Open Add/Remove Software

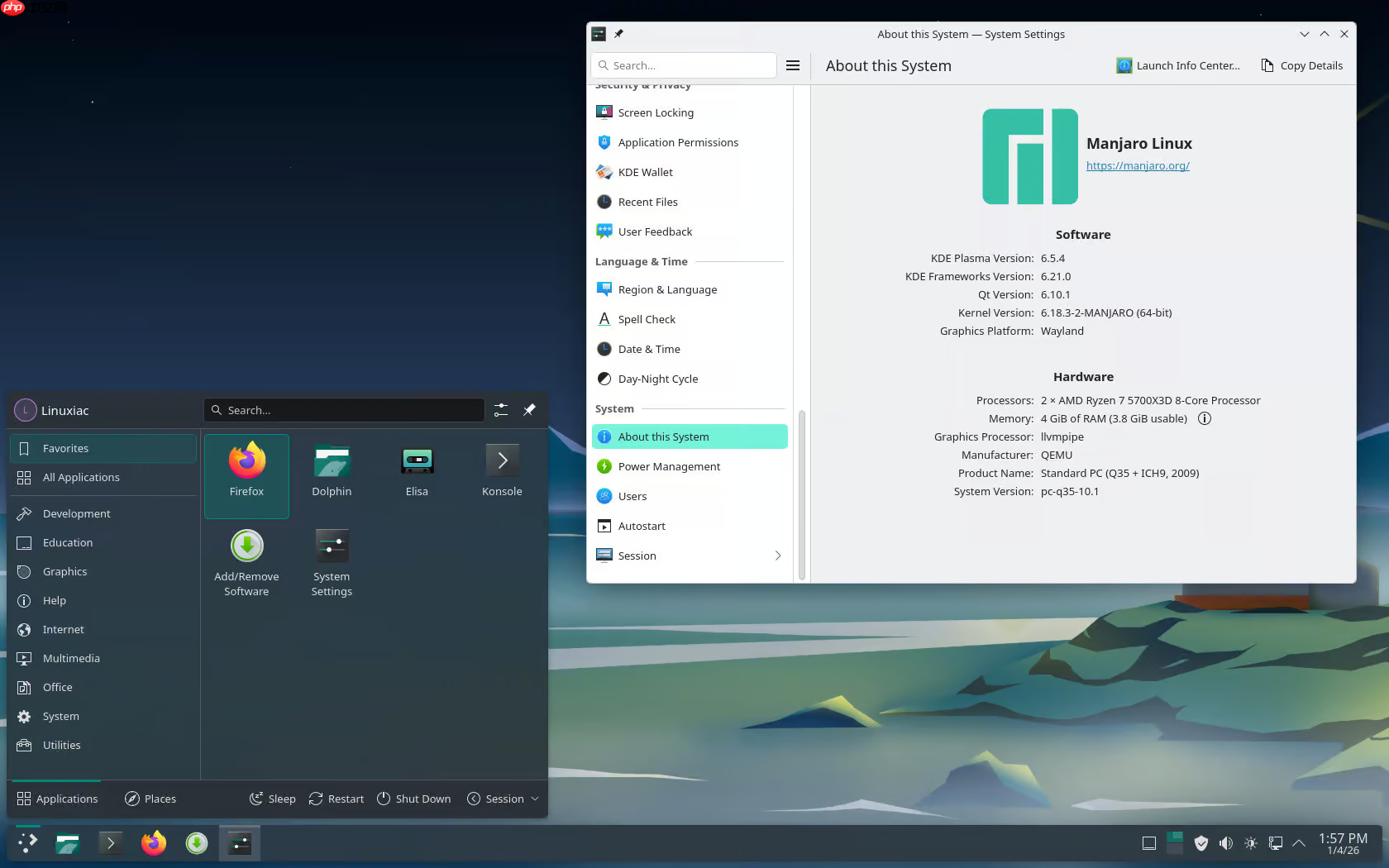point(246,563)
